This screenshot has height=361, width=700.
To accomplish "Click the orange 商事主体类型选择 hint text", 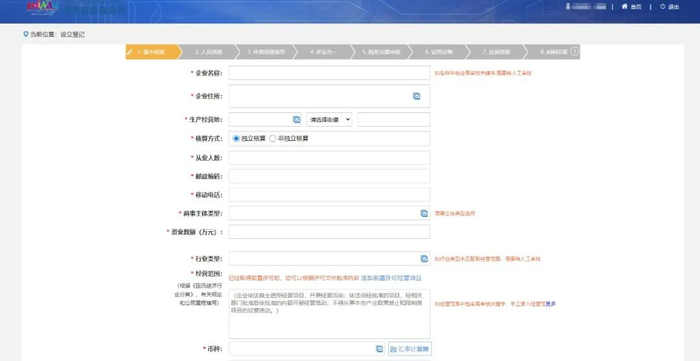I will pyautogui.click(x=455, y=214).
